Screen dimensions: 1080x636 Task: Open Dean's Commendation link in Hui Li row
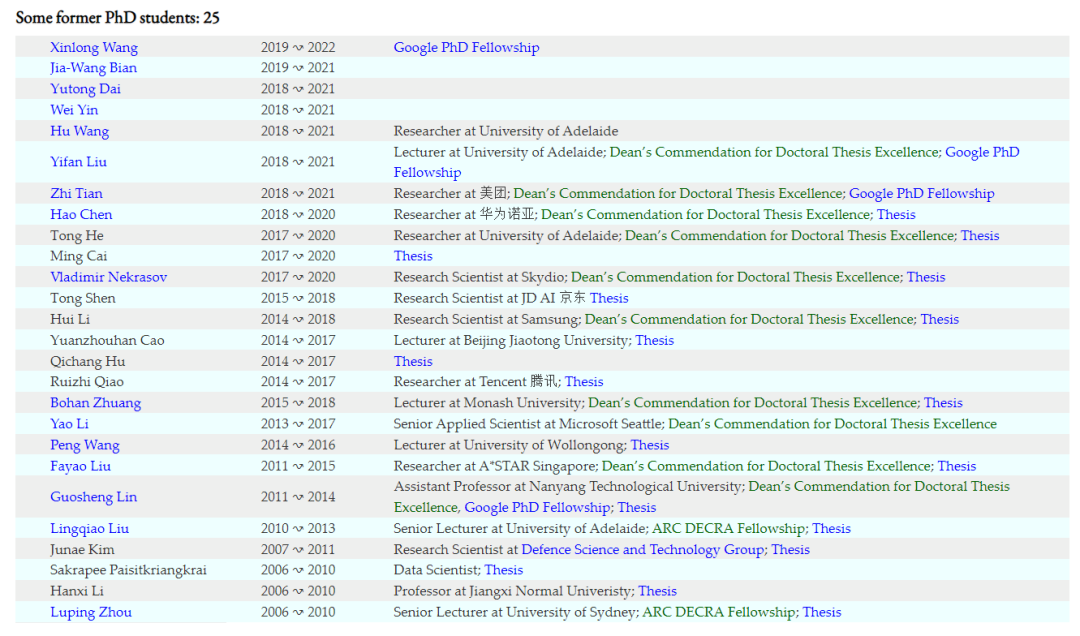tap(749, 319)
